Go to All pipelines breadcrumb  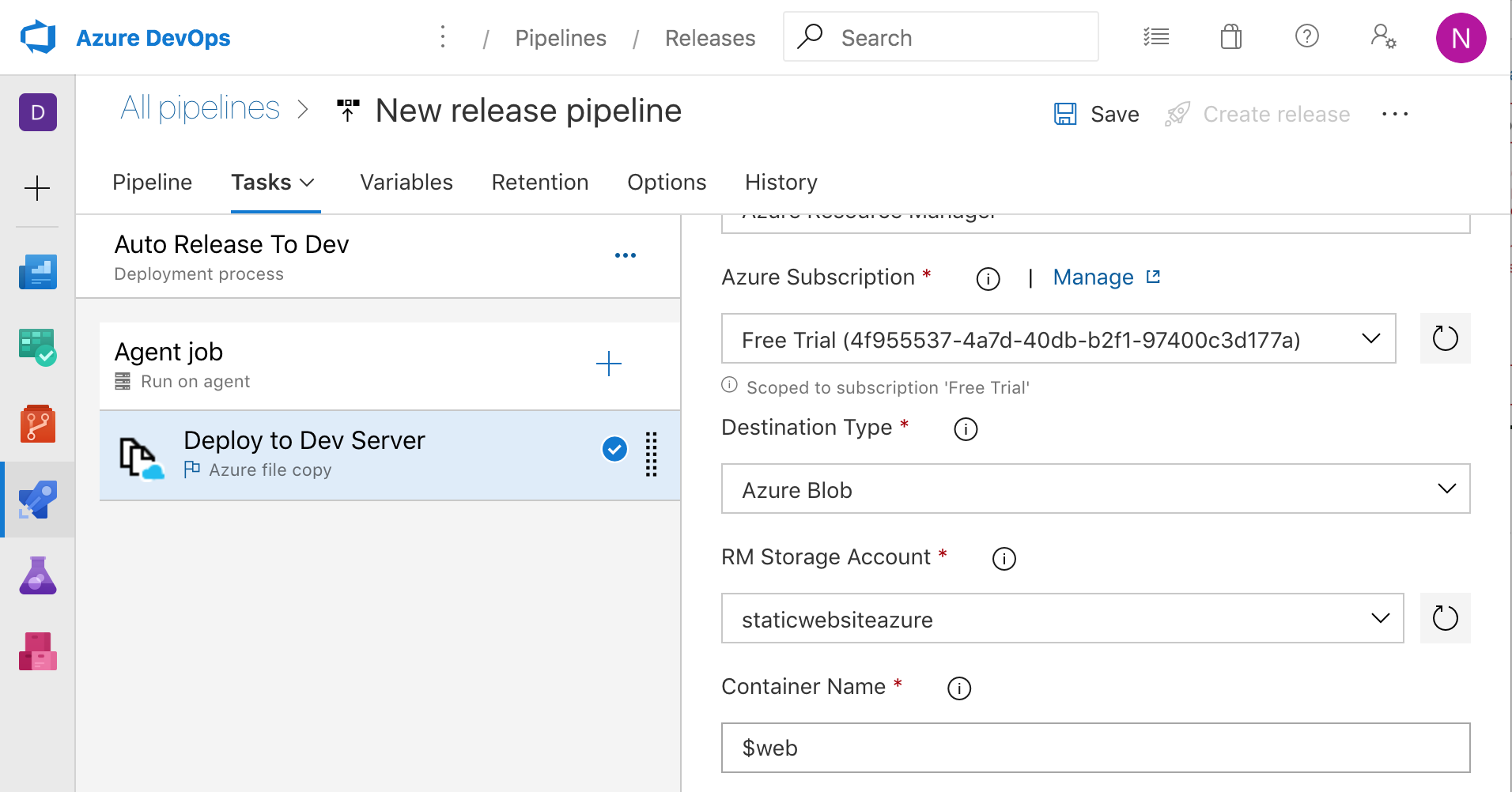tap(200, 108)
